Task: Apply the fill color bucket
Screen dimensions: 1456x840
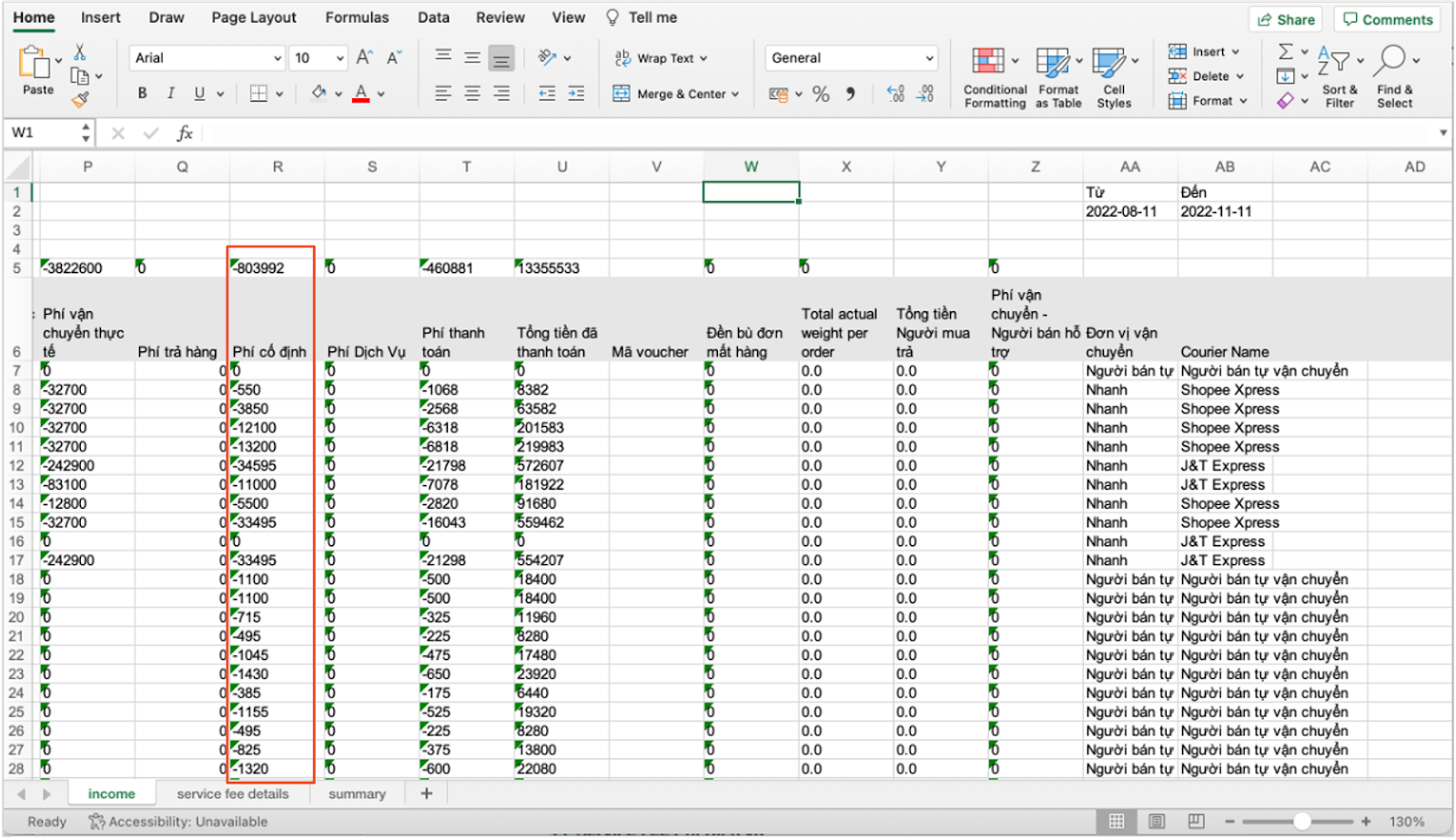Action: pos(318,93)
